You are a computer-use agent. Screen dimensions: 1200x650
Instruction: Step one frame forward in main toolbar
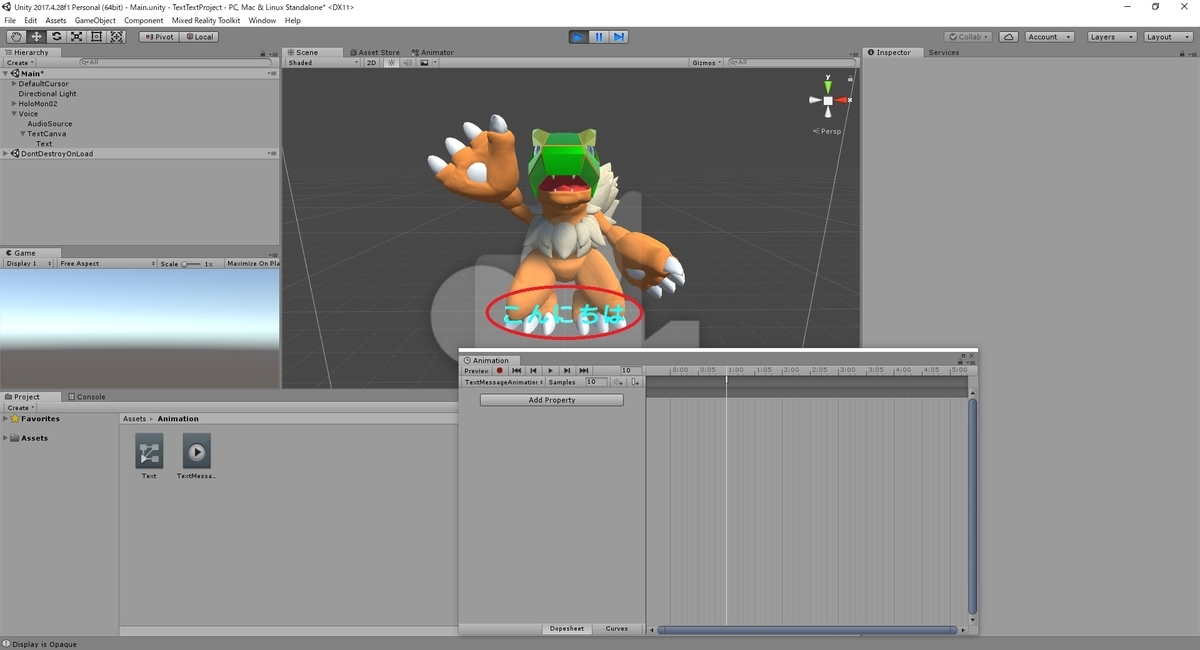tap(619, 37)
